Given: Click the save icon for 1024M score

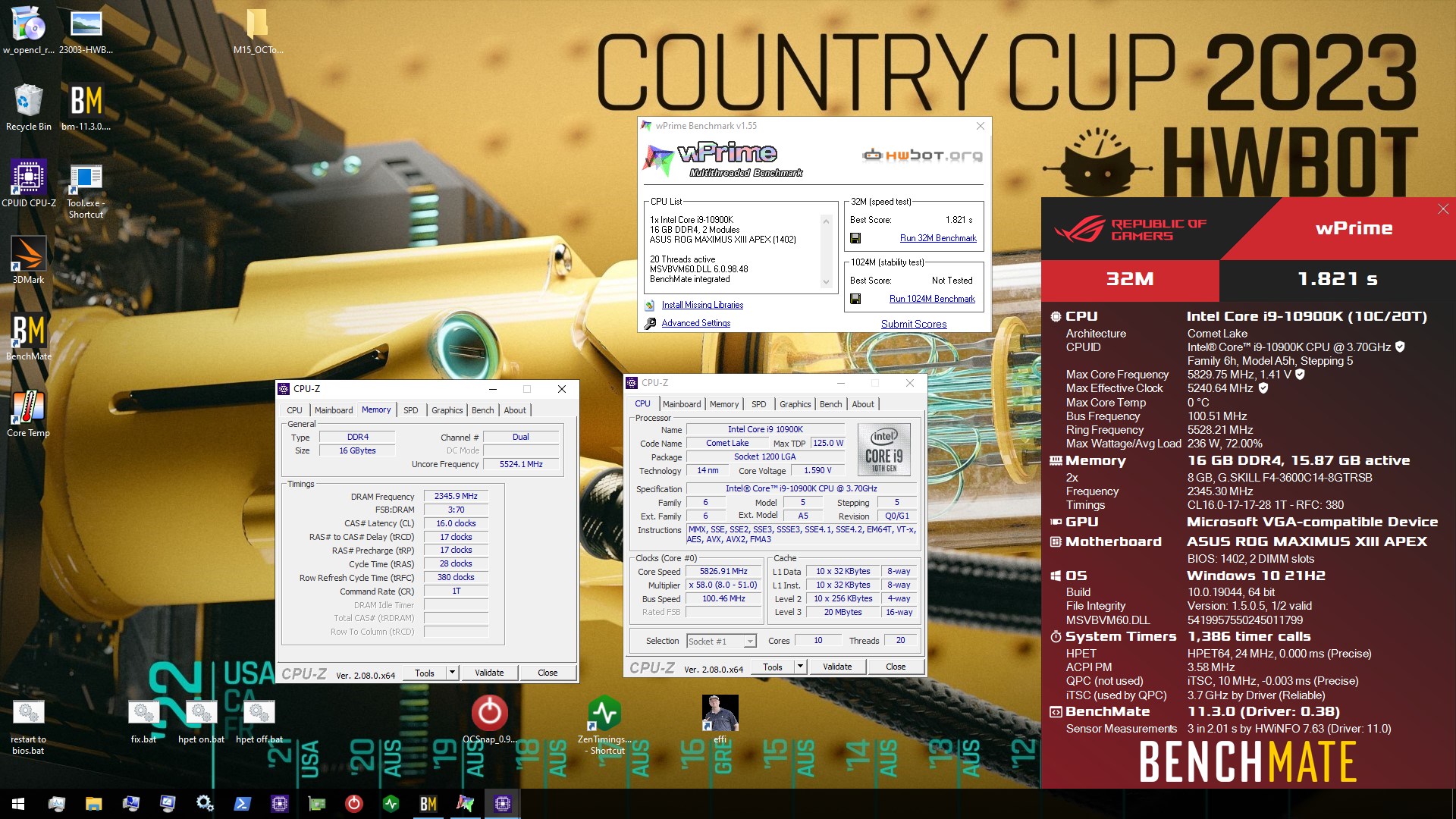Looking at the screenshot, I should click(x=855, y=299).
